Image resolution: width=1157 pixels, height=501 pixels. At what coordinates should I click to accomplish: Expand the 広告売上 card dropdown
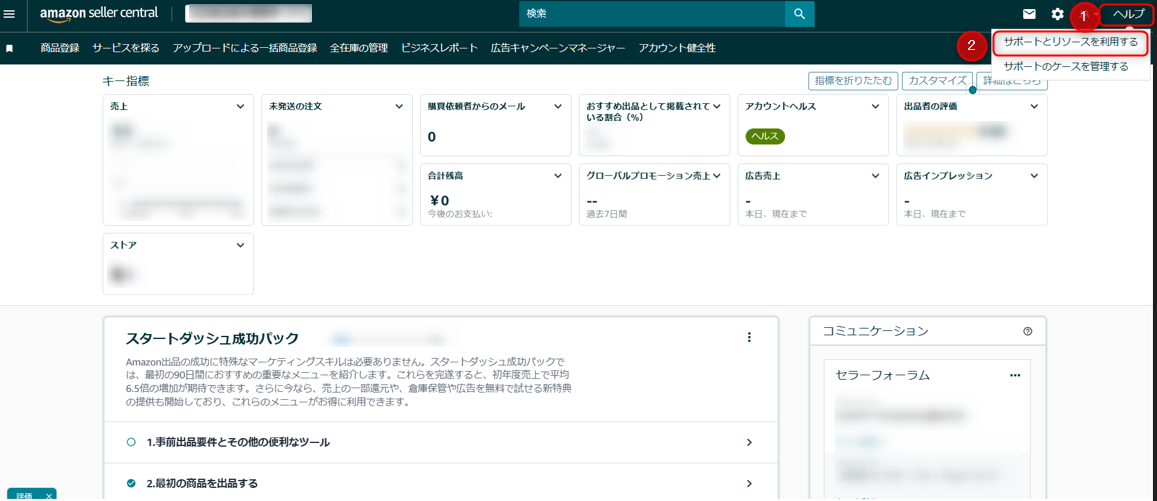875,176
